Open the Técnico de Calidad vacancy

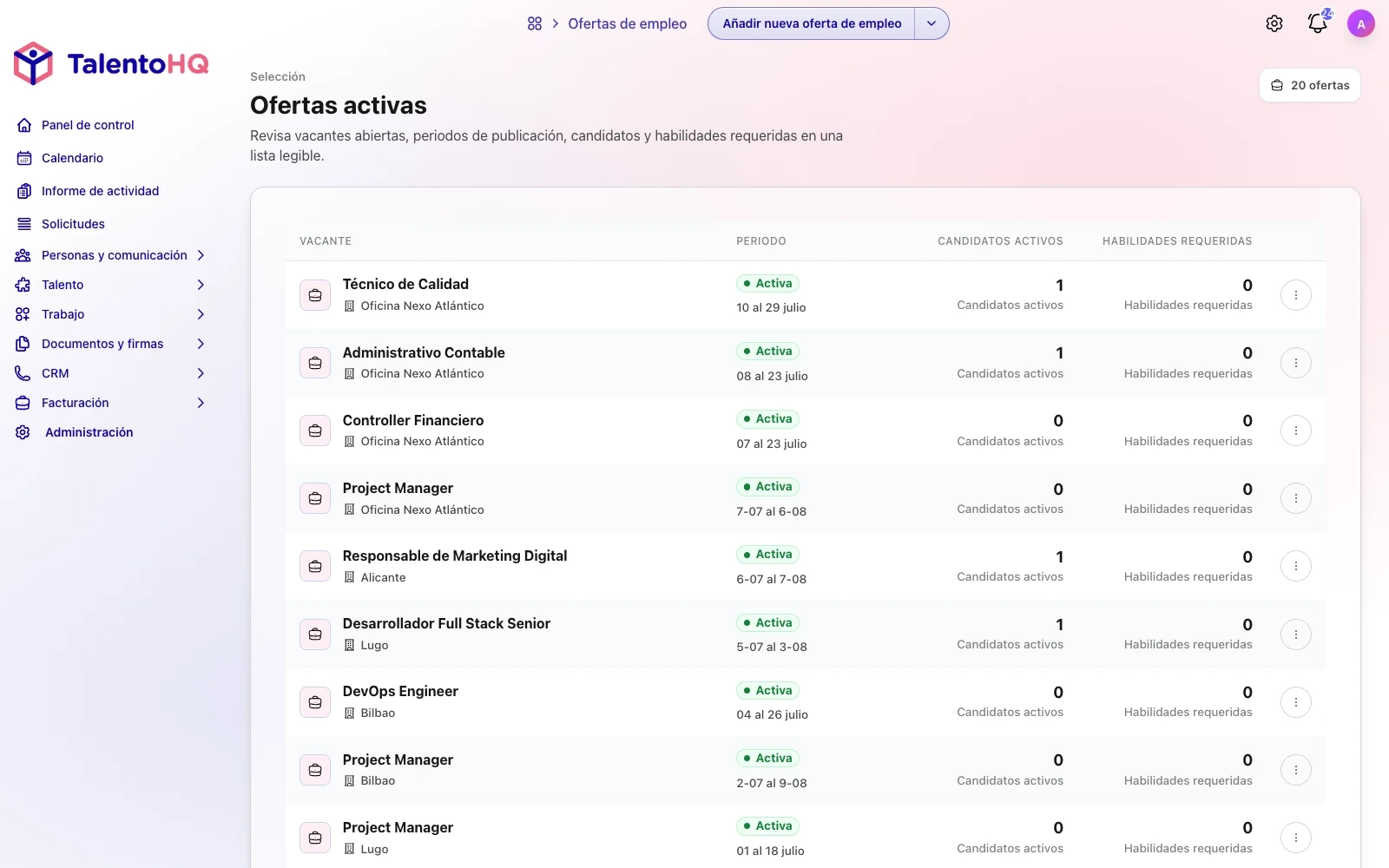pyautogui.click(x=405, y=284)
